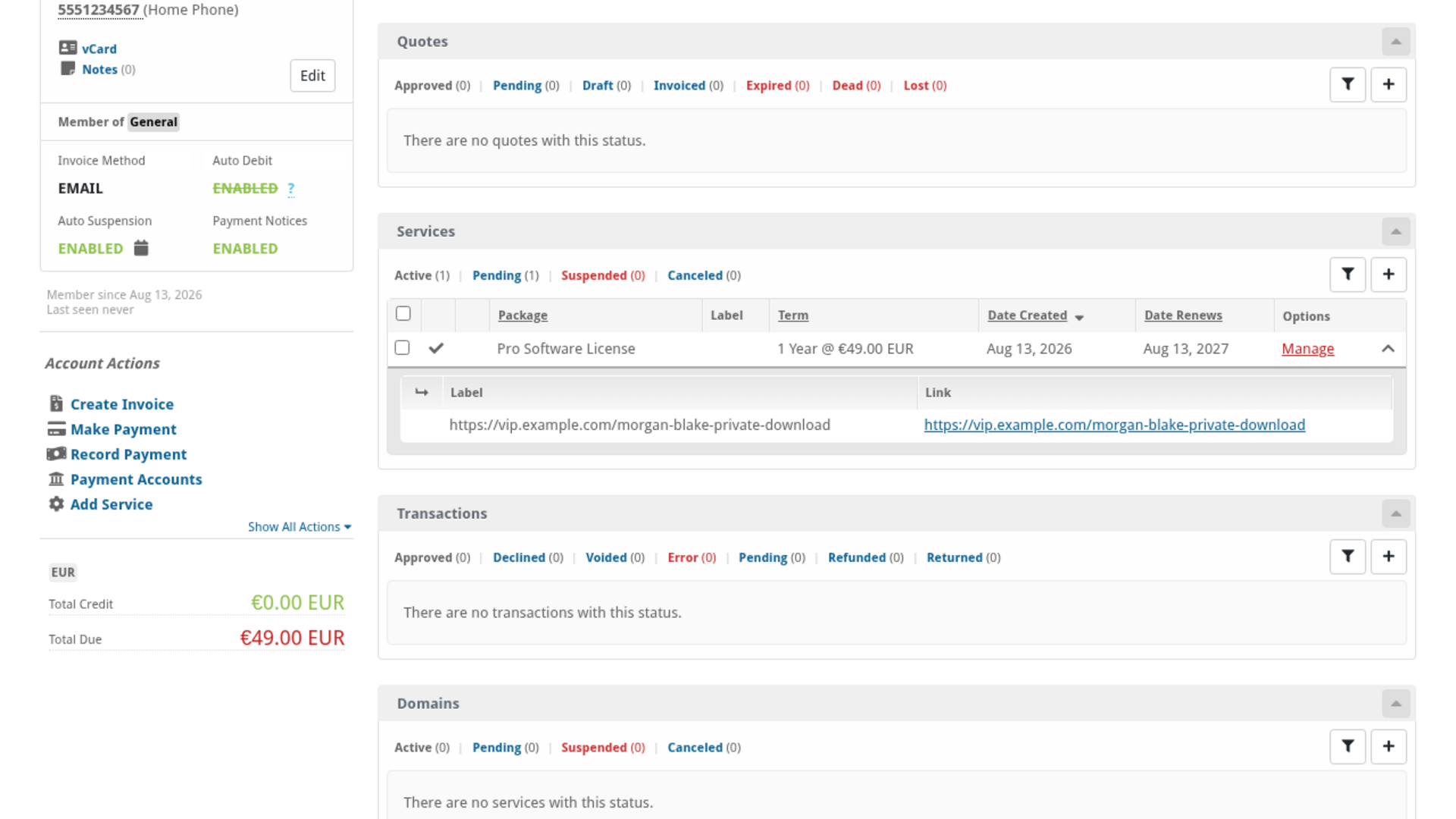Collapse Pro Software License row details
This screenshot has height=819, width=1456.
1388,349
